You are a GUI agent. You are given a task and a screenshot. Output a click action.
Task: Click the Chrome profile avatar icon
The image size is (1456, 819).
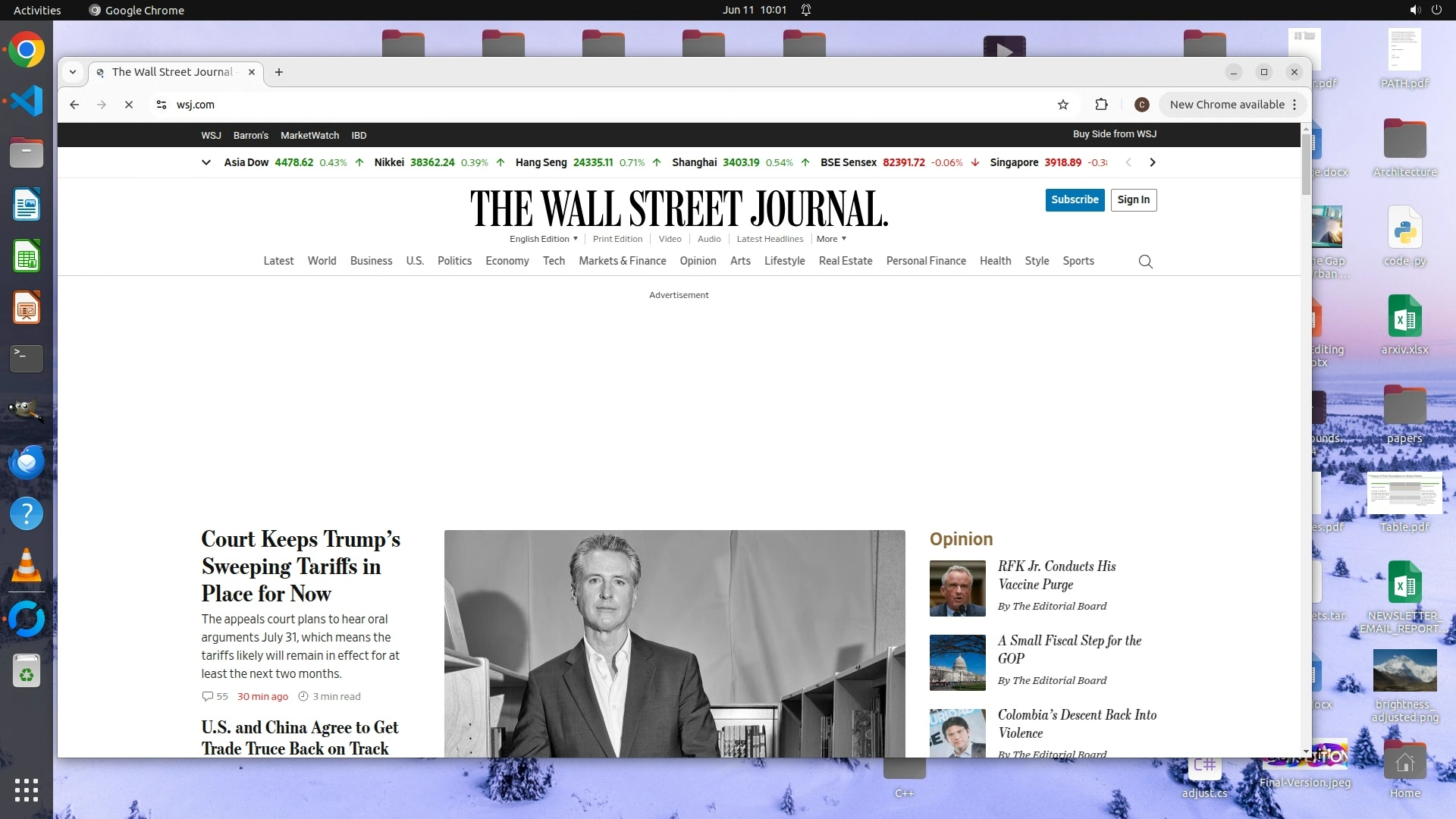coord(1141,105)
